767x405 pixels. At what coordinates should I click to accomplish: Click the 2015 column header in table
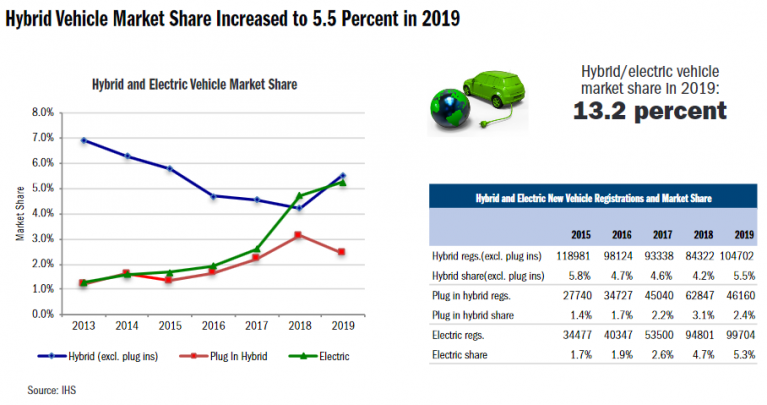click(x=581, y=235)
